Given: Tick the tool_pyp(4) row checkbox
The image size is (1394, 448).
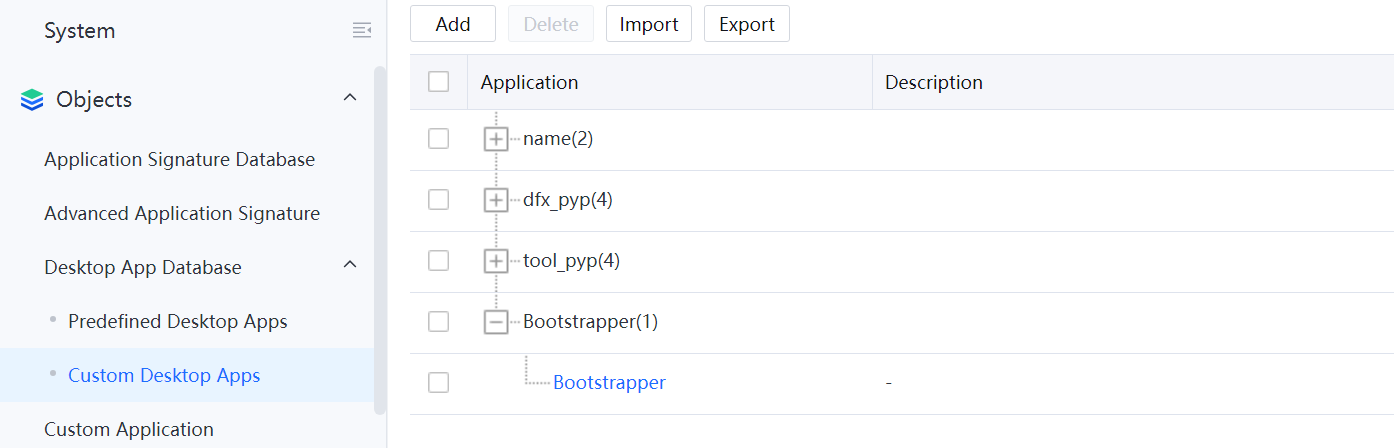Looking at the screenshot, I should (438, 261).
